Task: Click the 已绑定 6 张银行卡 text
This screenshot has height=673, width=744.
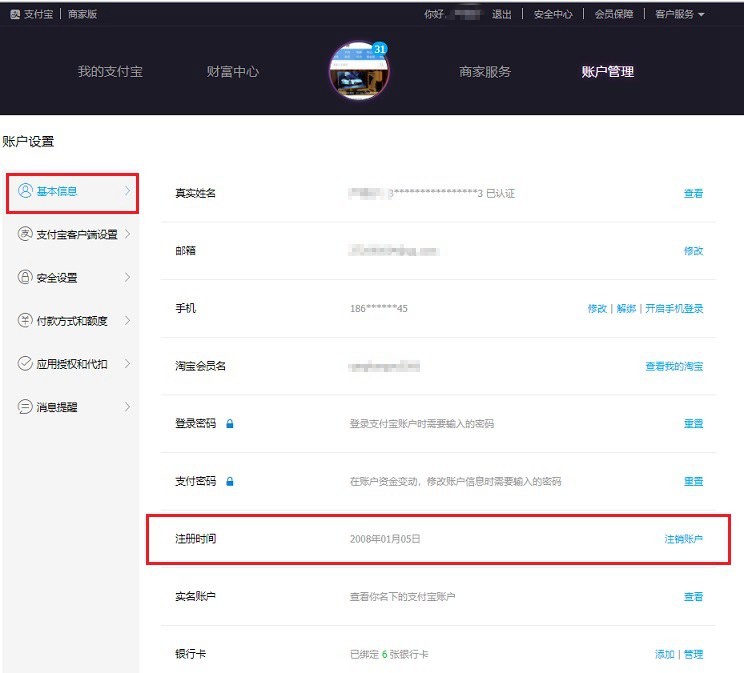Action: (x=389, y=654)
